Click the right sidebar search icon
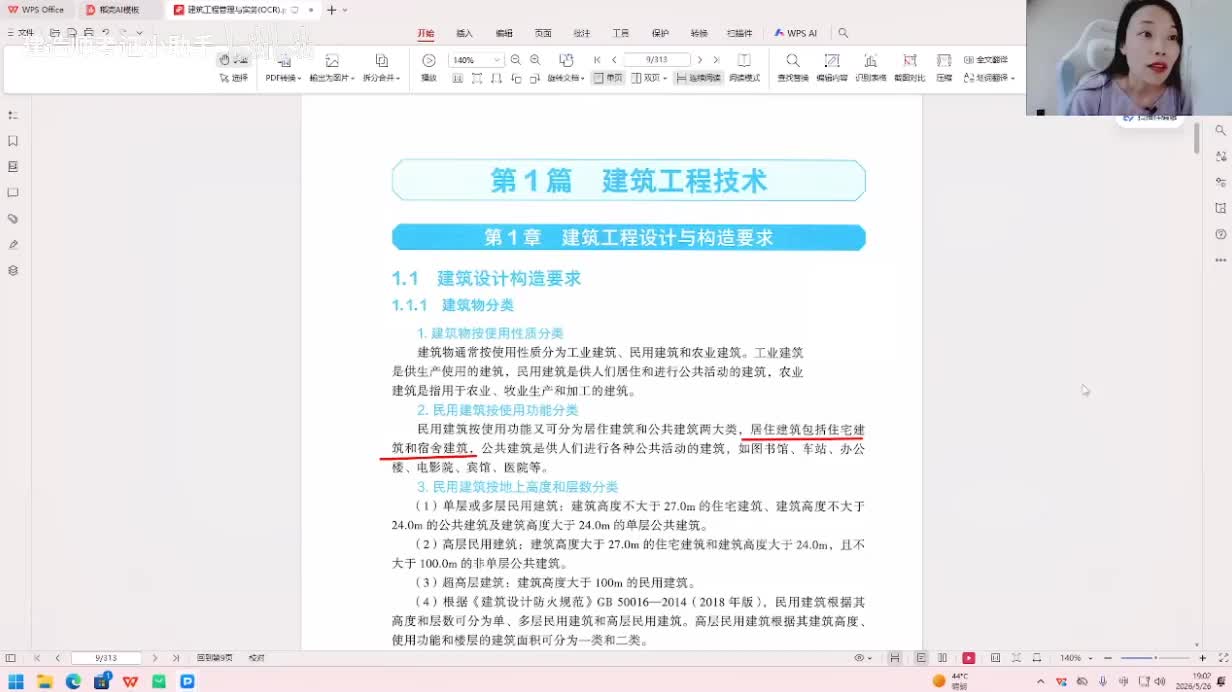Viewport: 1232px width, 692px height. [x=1220, y=130]
